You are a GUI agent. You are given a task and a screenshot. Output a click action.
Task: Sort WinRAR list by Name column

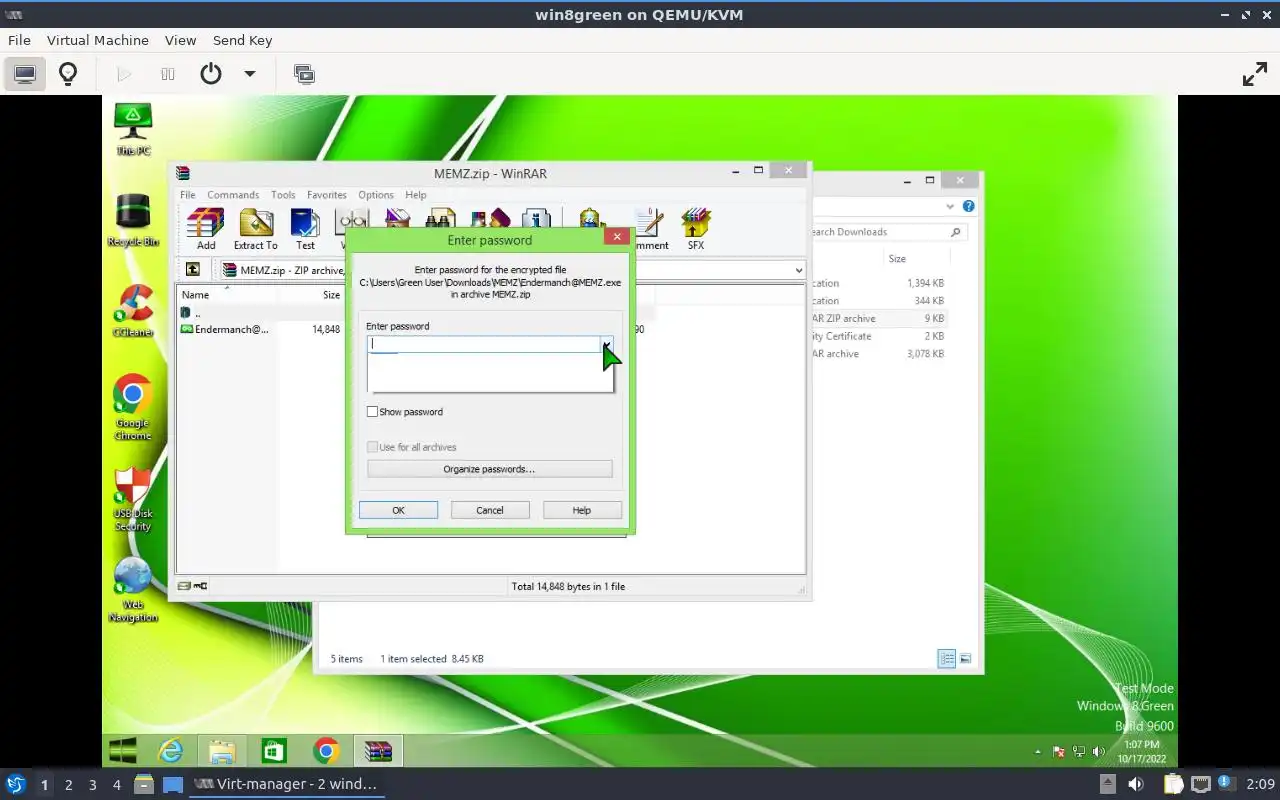click(x=196, y=295)
